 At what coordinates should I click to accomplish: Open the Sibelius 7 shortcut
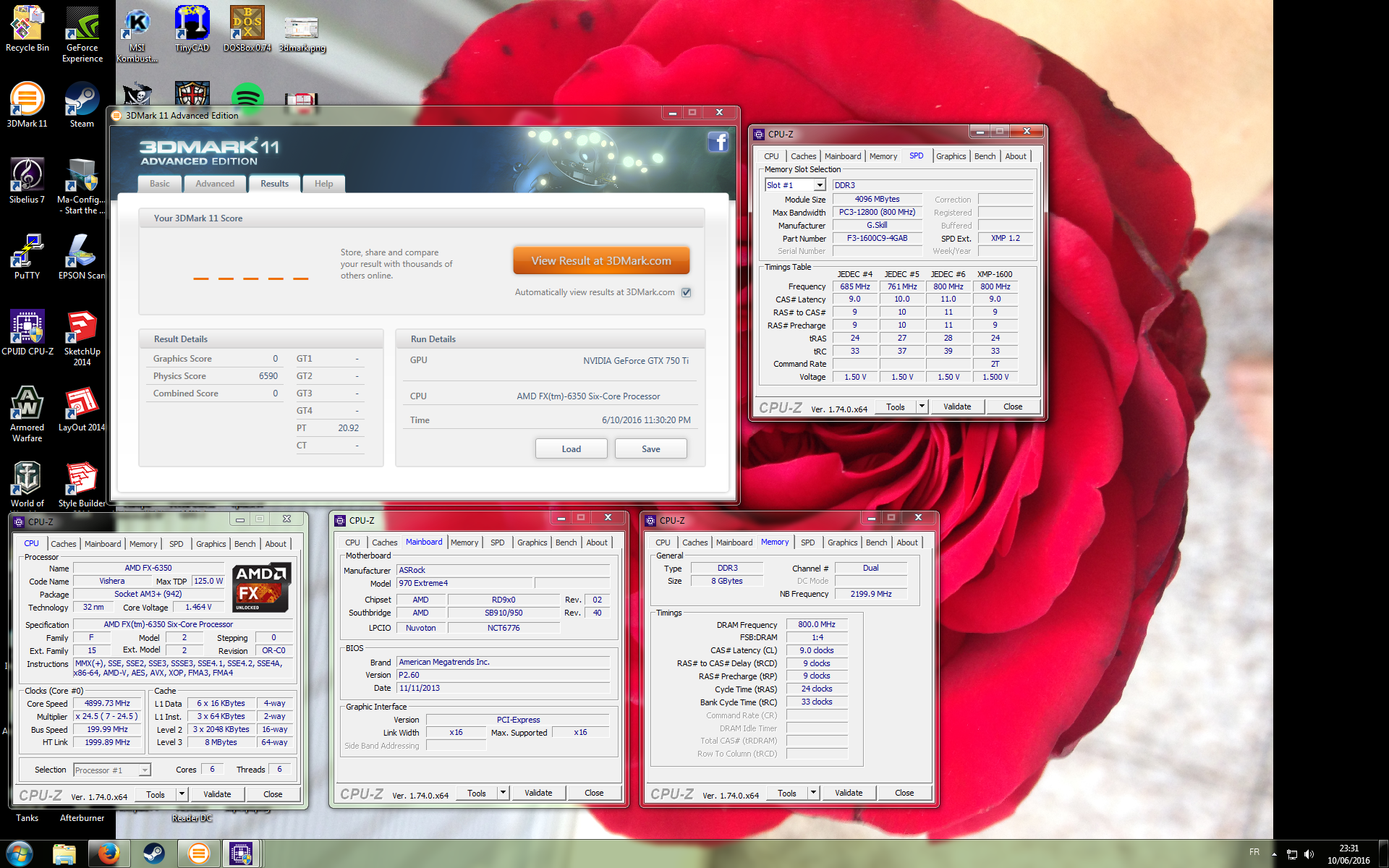click(x=27, y=181)
